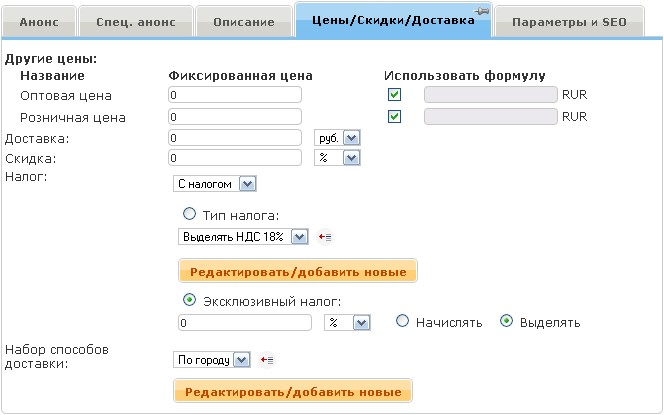Focus the Эксклюзивный налог value input
Viewport: 664px width, 415px height.
point(245,323)
